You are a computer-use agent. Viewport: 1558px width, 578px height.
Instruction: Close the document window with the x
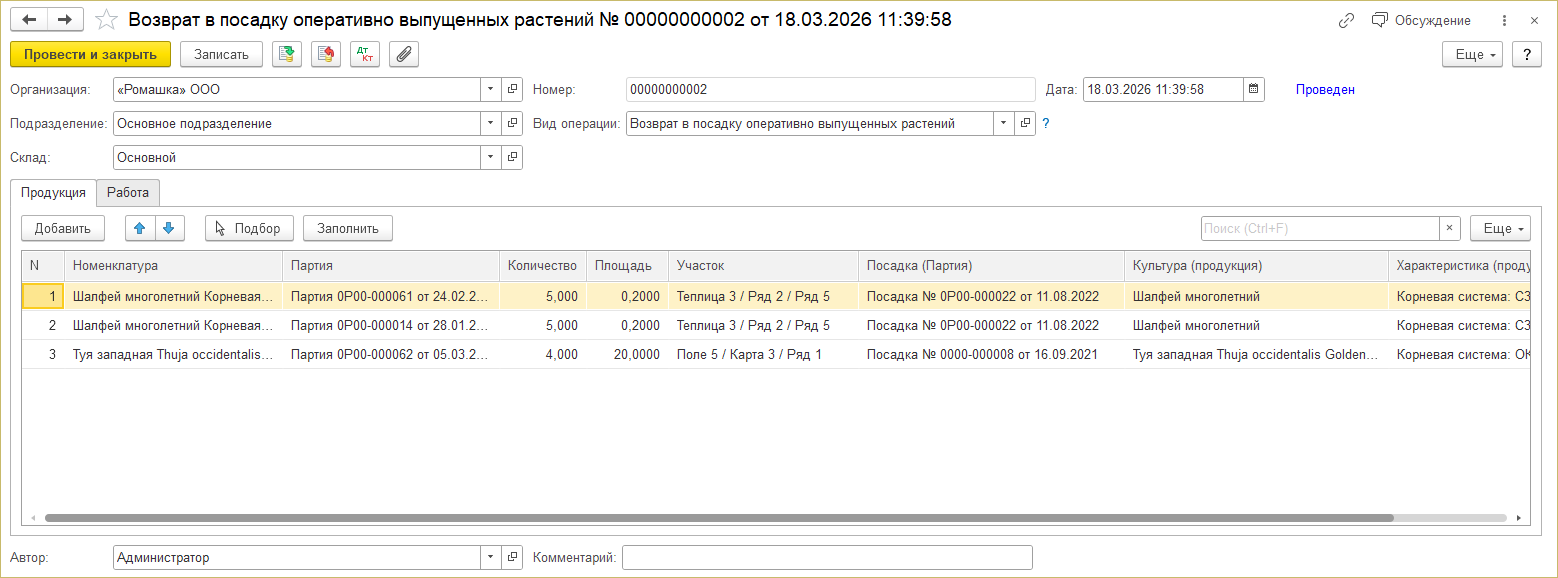tap(1534, 20)
